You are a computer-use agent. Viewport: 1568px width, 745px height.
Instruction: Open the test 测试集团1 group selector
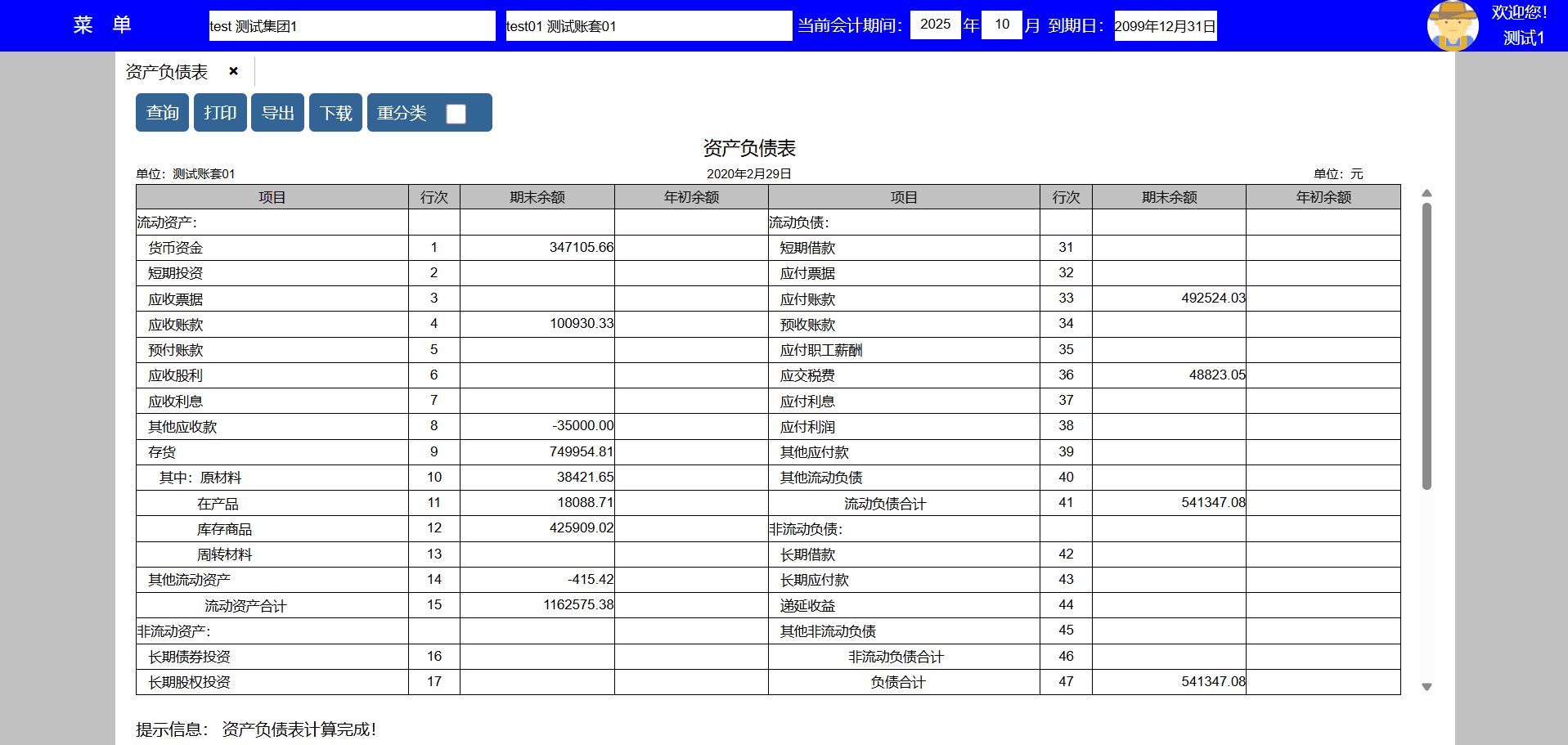[x=352, y=26]
